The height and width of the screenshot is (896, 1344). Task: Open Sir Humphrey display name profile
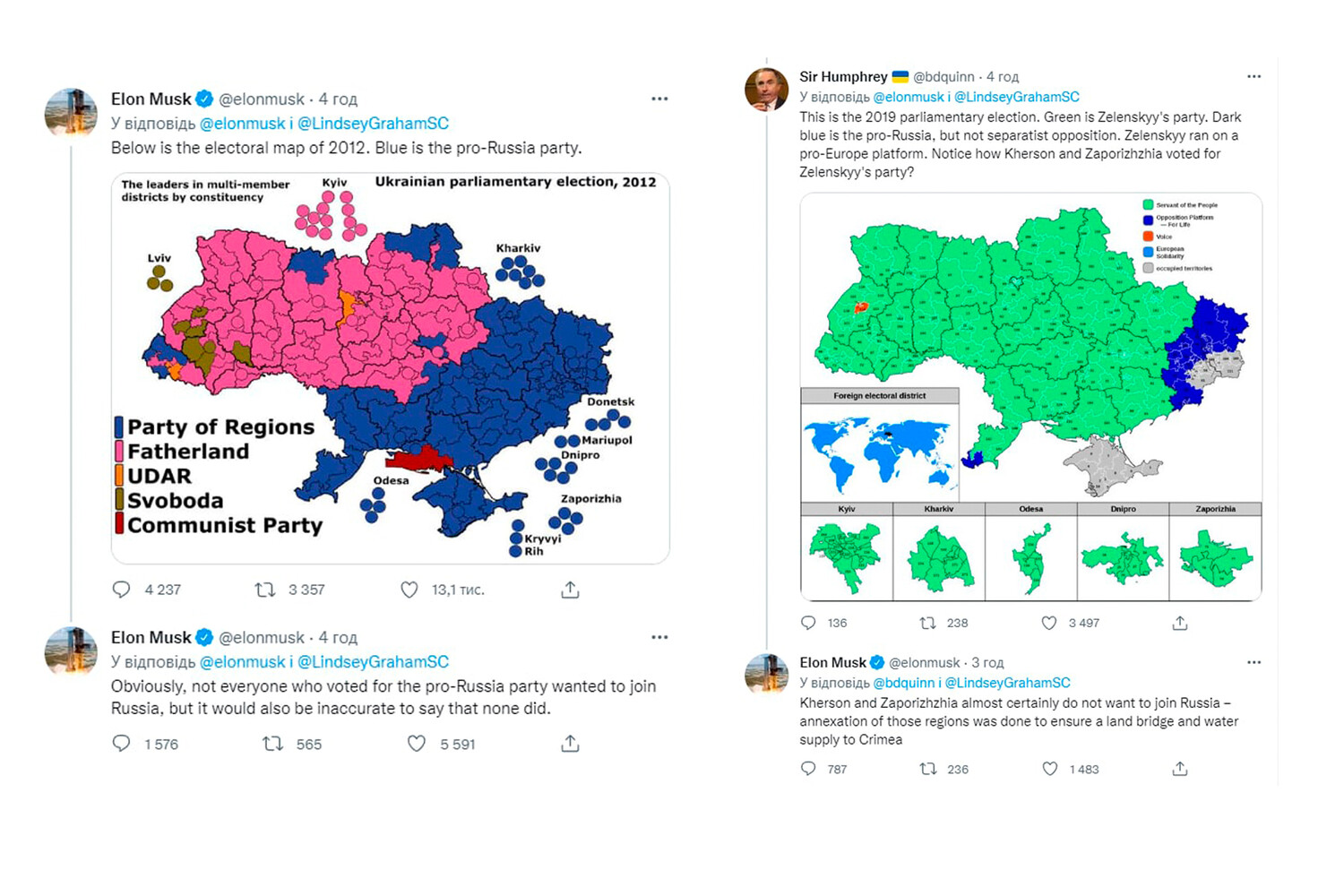843,76
